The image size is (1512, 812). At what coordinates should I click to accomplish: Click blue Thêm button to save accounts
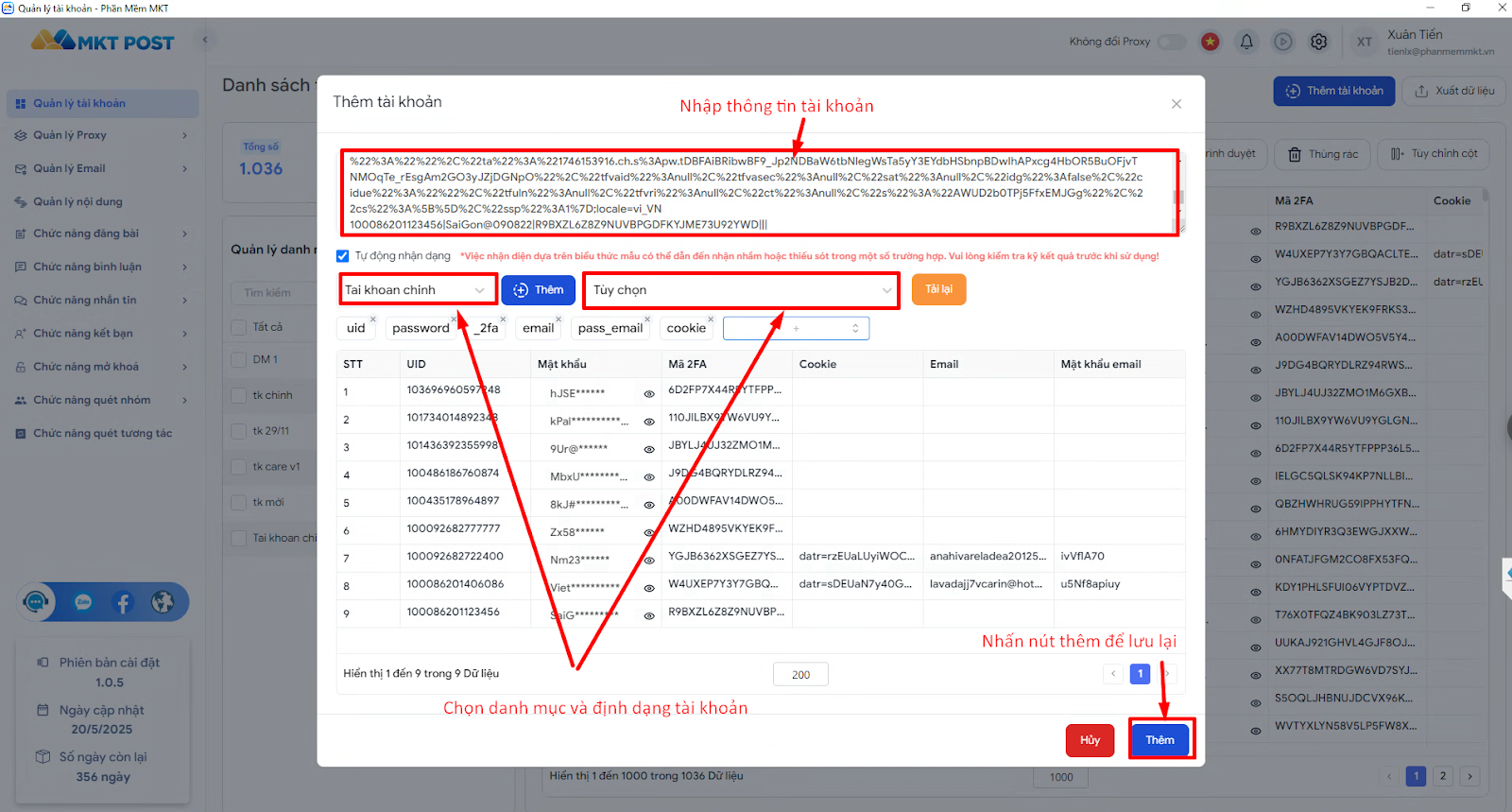pyautogui.click(x=1160, y=739)
